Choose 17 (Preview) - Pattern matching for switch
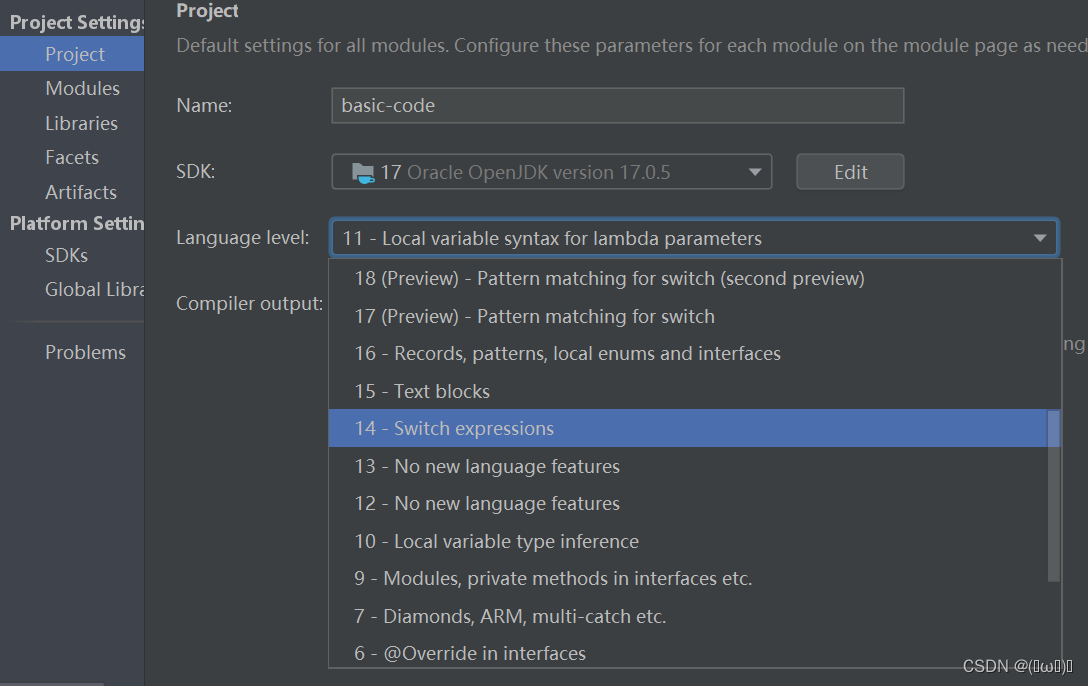This screenshot has width=1088, height=686. coord(688,316)
